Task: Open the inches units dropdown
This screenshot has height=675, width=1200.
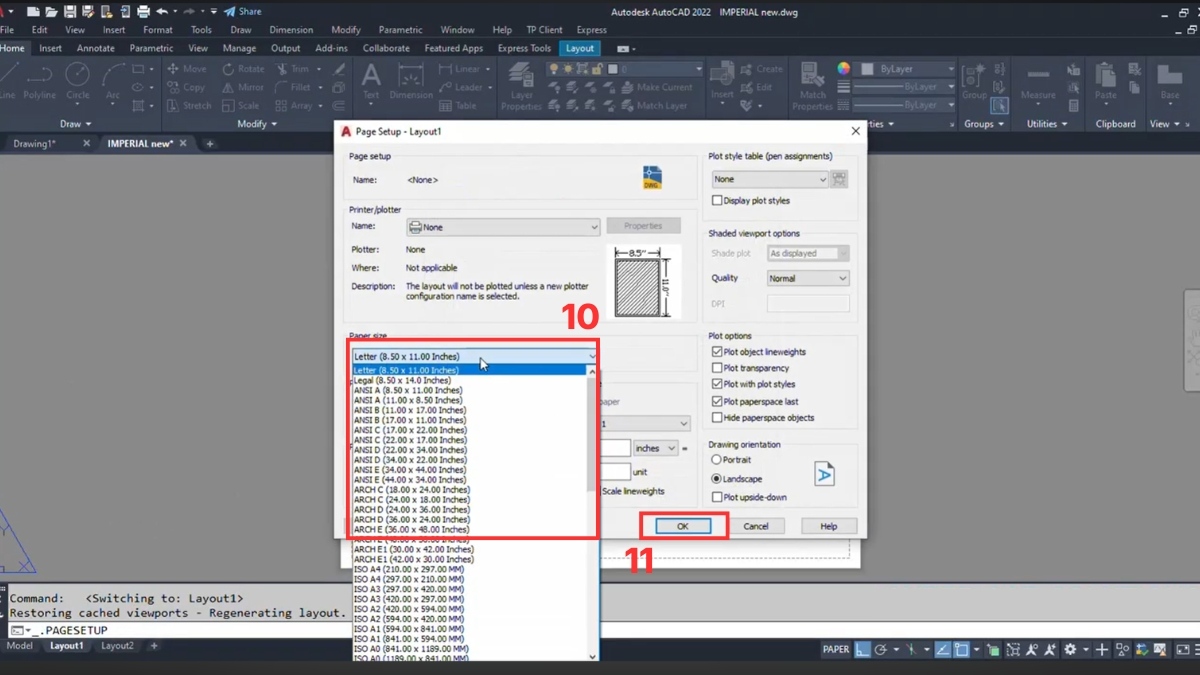Action: click(x=656, y=448)
